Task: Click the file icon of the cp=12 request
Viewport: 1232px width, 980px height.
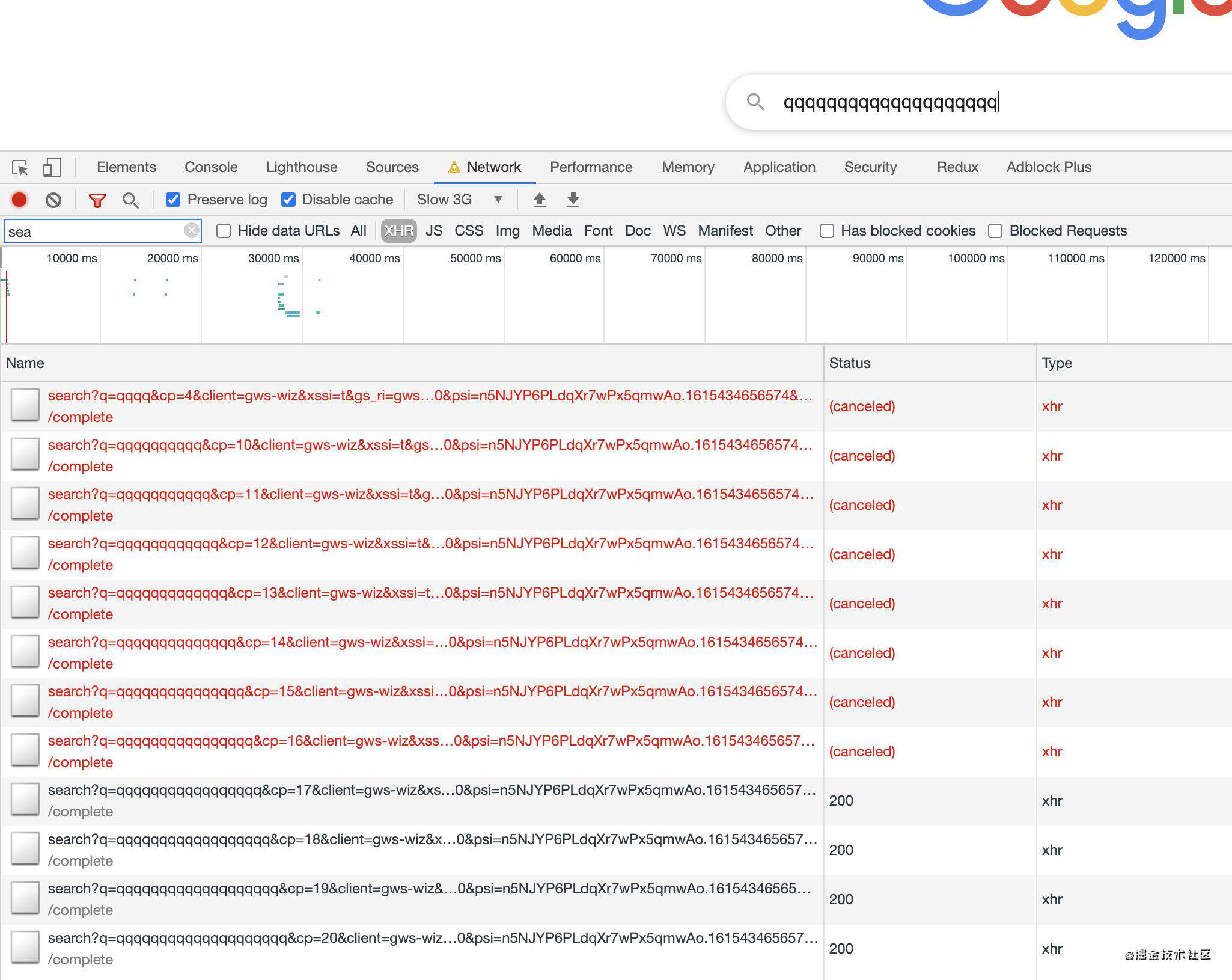Action: (x=25, y=553)
